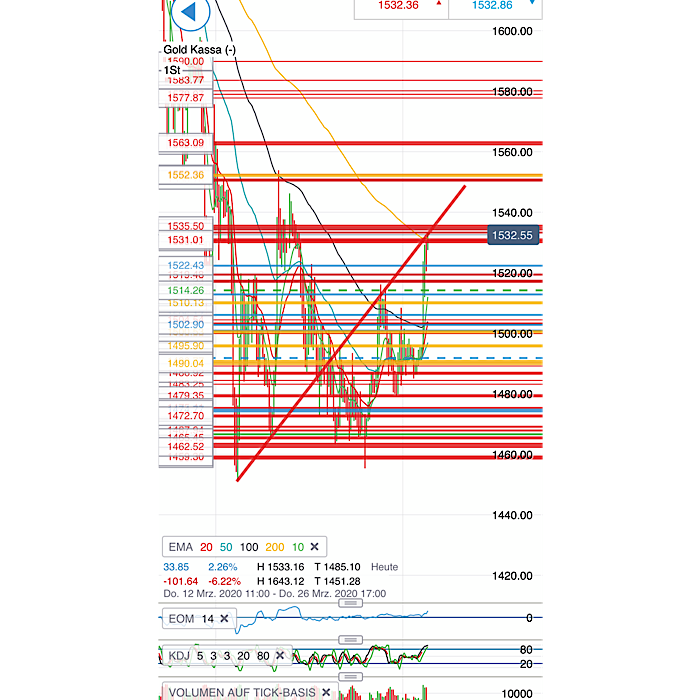Select the 1462.52 level label
This screenshot has width=700, height=700.
tap(186, 446)
